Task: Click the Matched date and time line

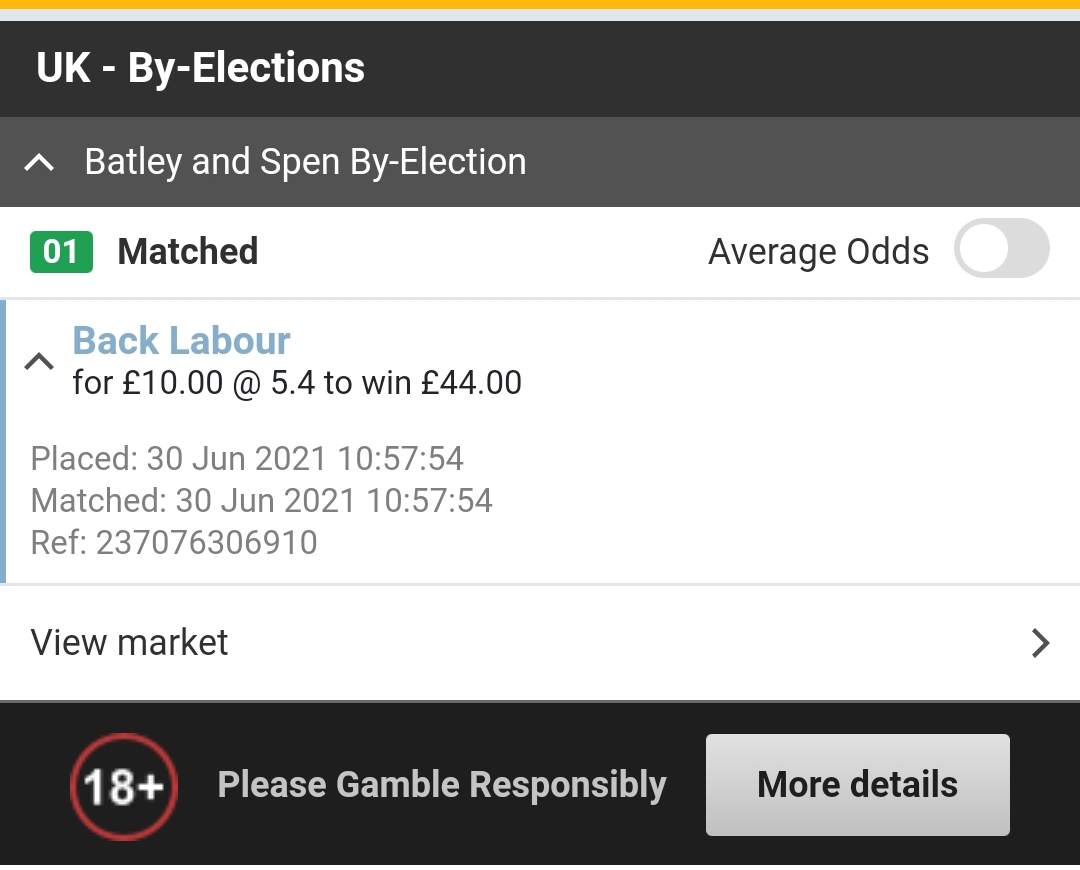Action: click(261, 500)
